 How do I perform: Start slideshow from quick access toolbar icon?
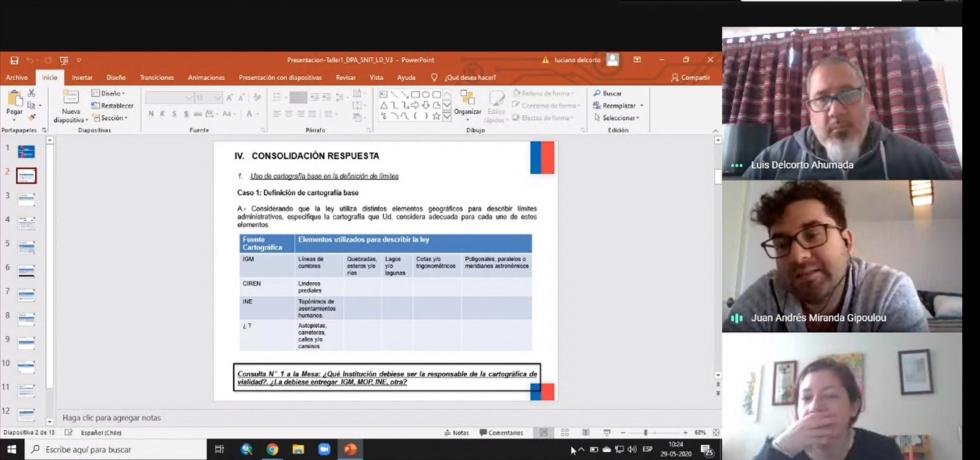coord(64,60)
